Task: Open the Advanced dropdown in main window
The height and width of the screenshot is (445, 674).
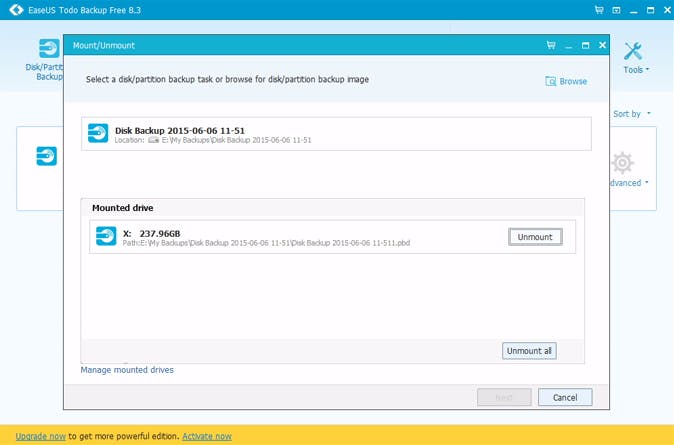Action: (x=628, y=183)
